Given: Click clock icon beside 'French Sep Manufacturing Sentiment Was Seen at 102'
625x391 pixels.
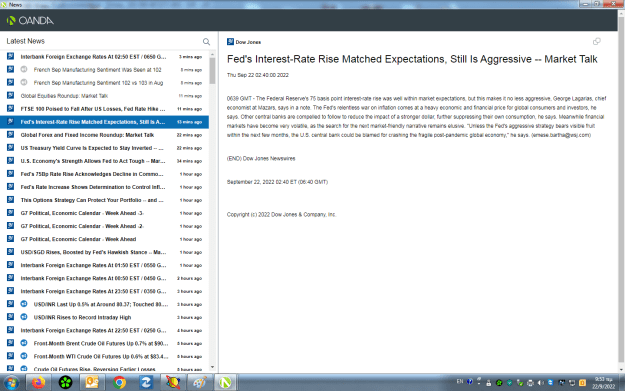Looking at the screenshot, I should [x=24, y=69].
